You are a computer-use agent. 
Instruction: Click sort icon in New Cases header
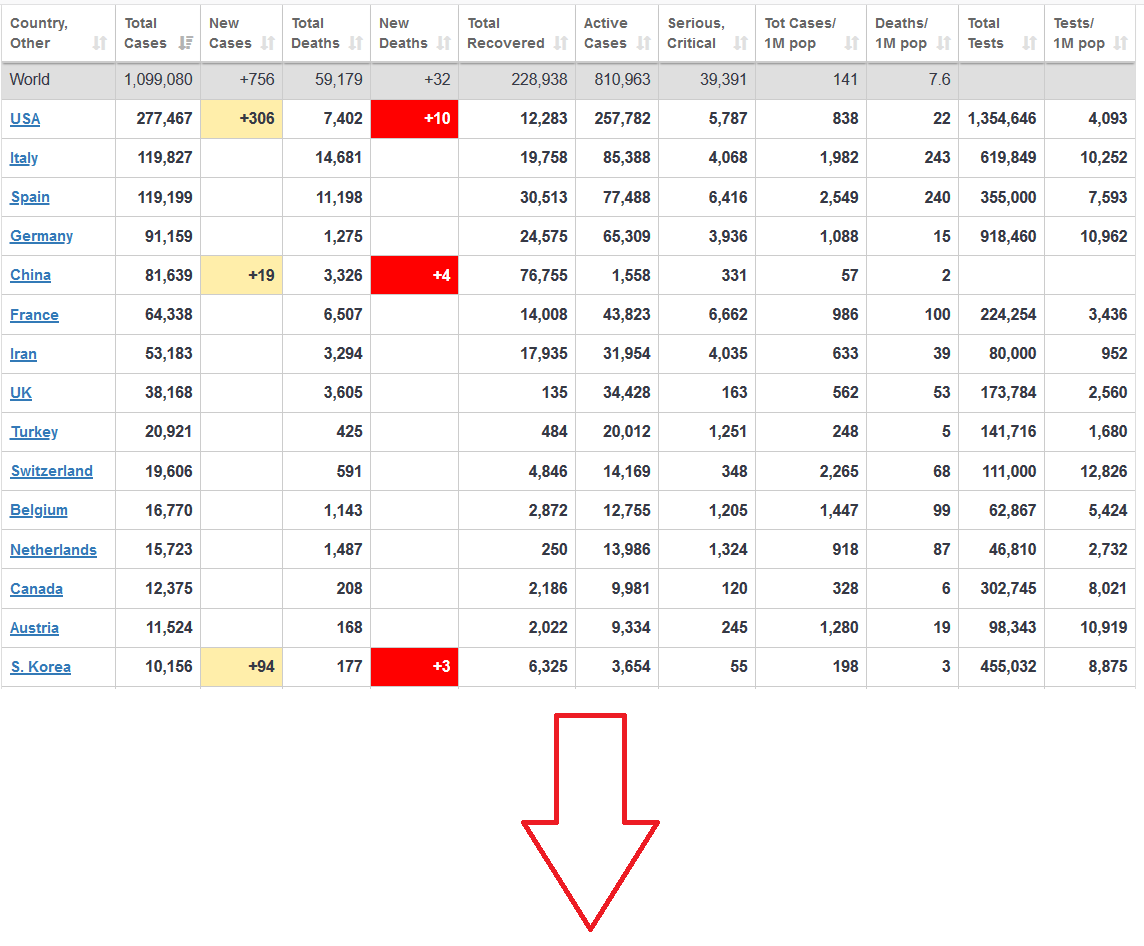(x=267, y=43)
